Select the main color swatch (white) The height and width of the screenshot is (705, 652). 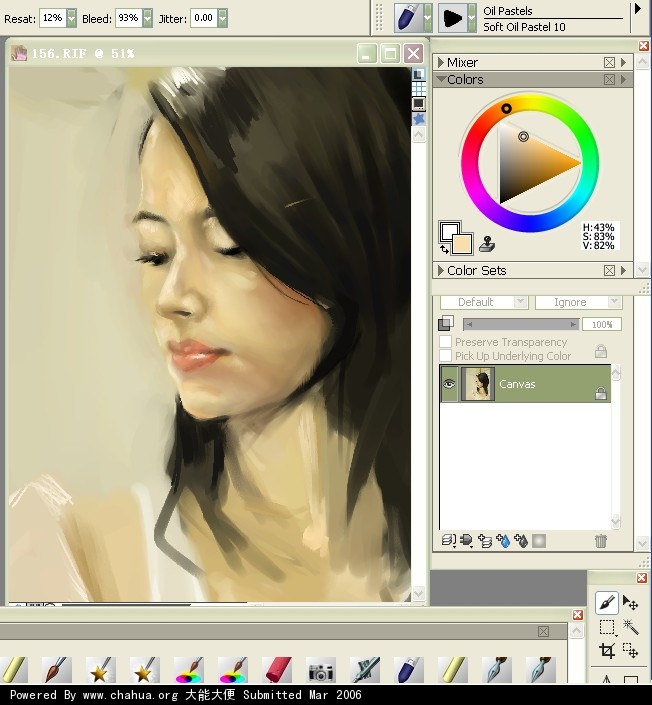click(448, 231)
